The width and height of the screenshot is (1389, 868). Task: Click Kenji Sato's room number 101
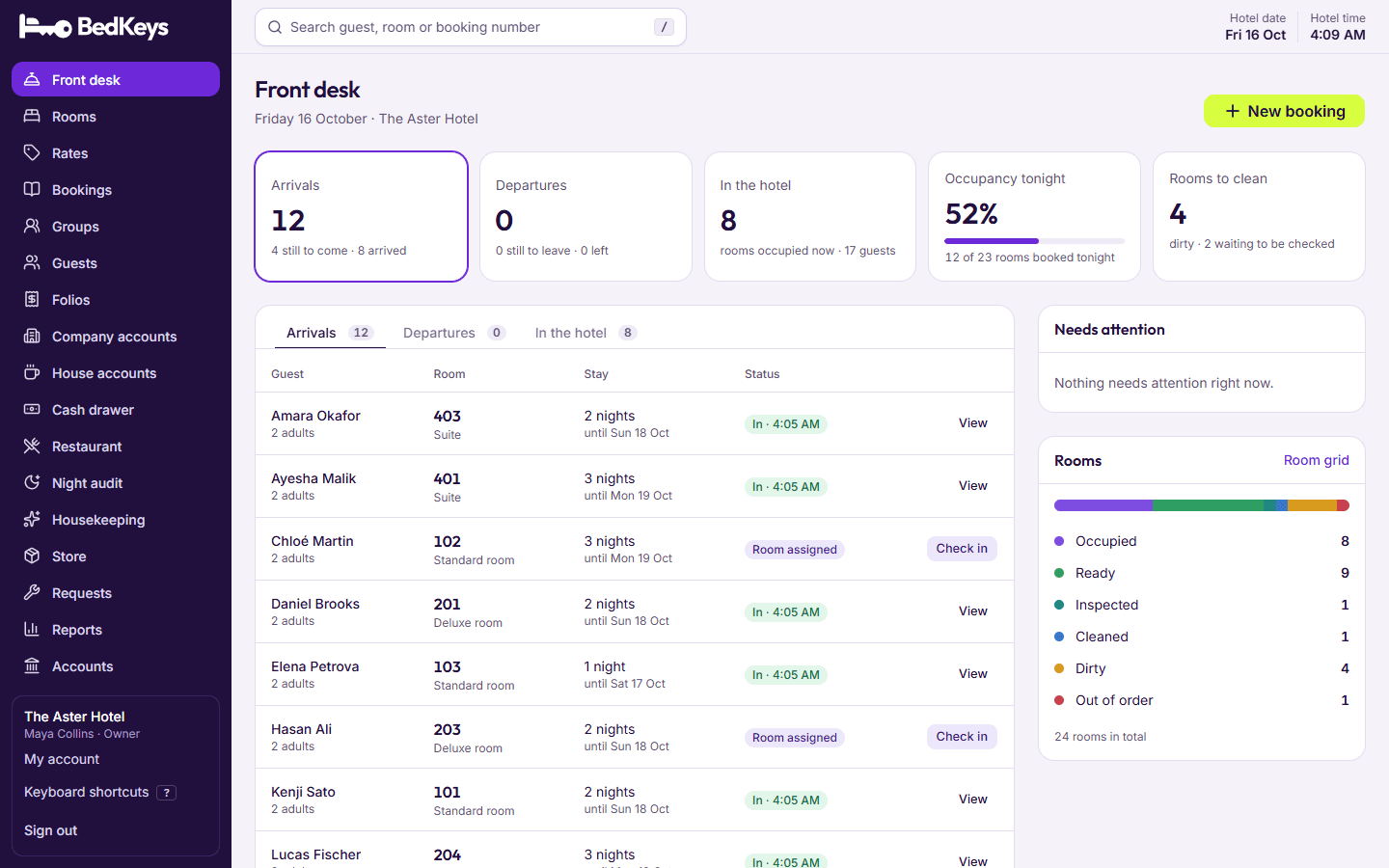tap(447, 793)
